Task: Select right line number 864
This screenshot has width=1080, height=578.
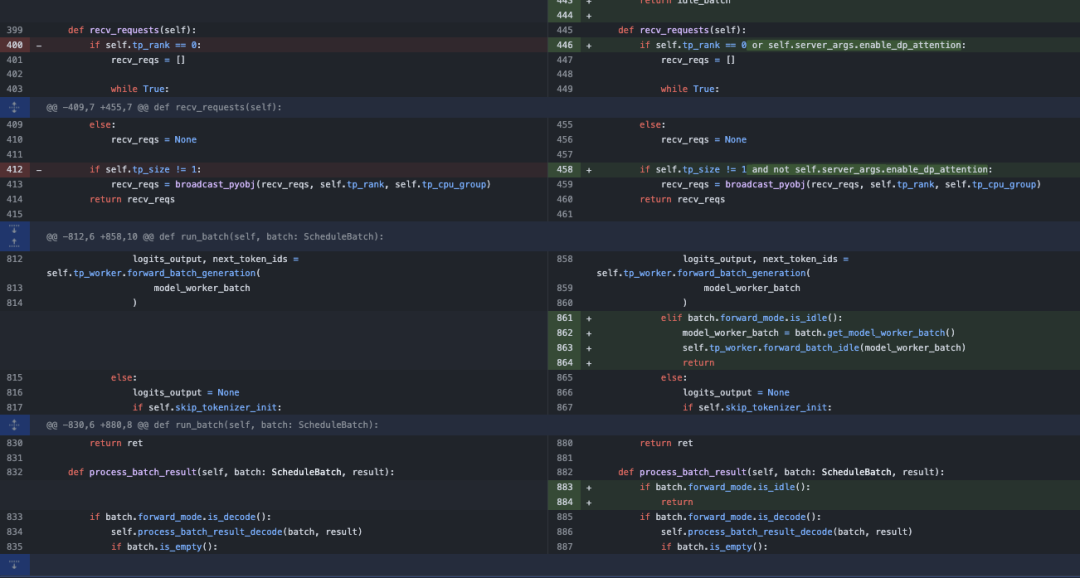Action: [x=565, y=363]
